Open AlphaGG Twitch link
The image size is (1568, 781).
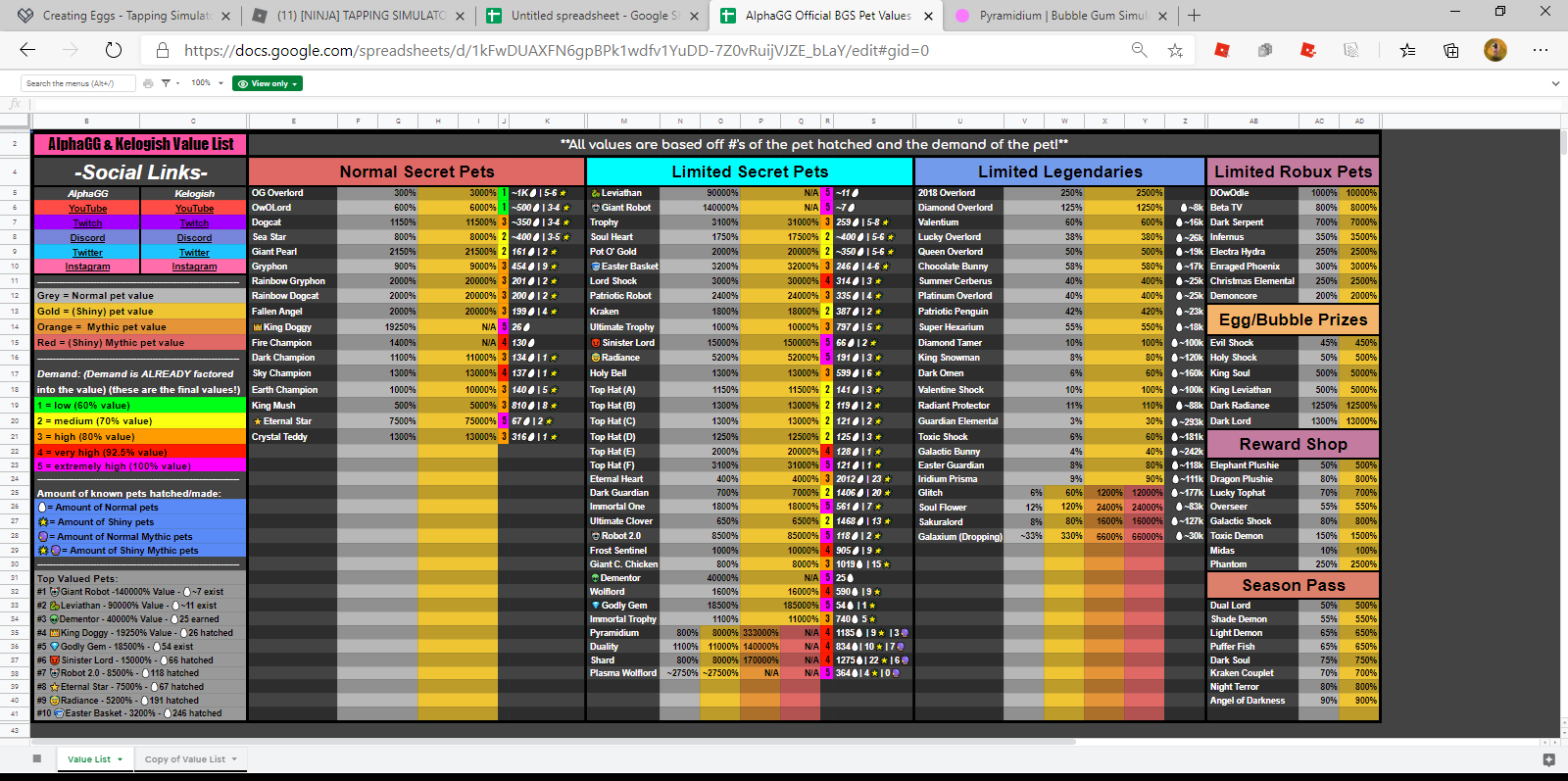[87, 222]
